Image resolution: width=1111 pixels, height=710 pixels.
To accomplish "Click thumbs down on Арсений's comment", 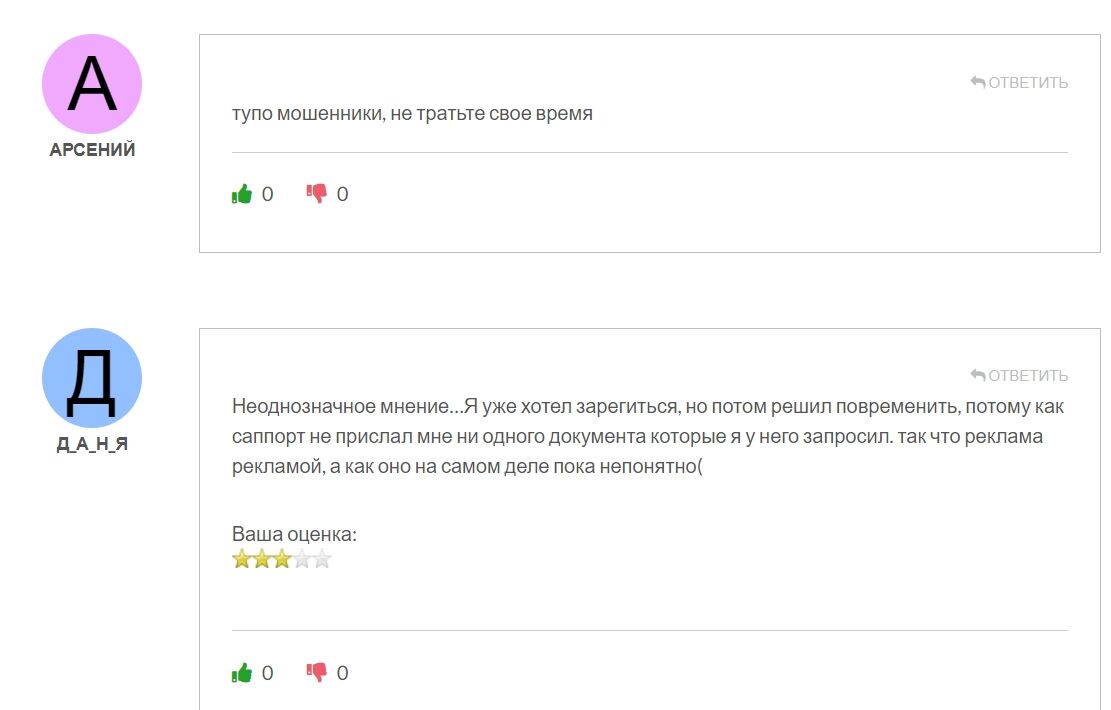I will coord(317,194).
